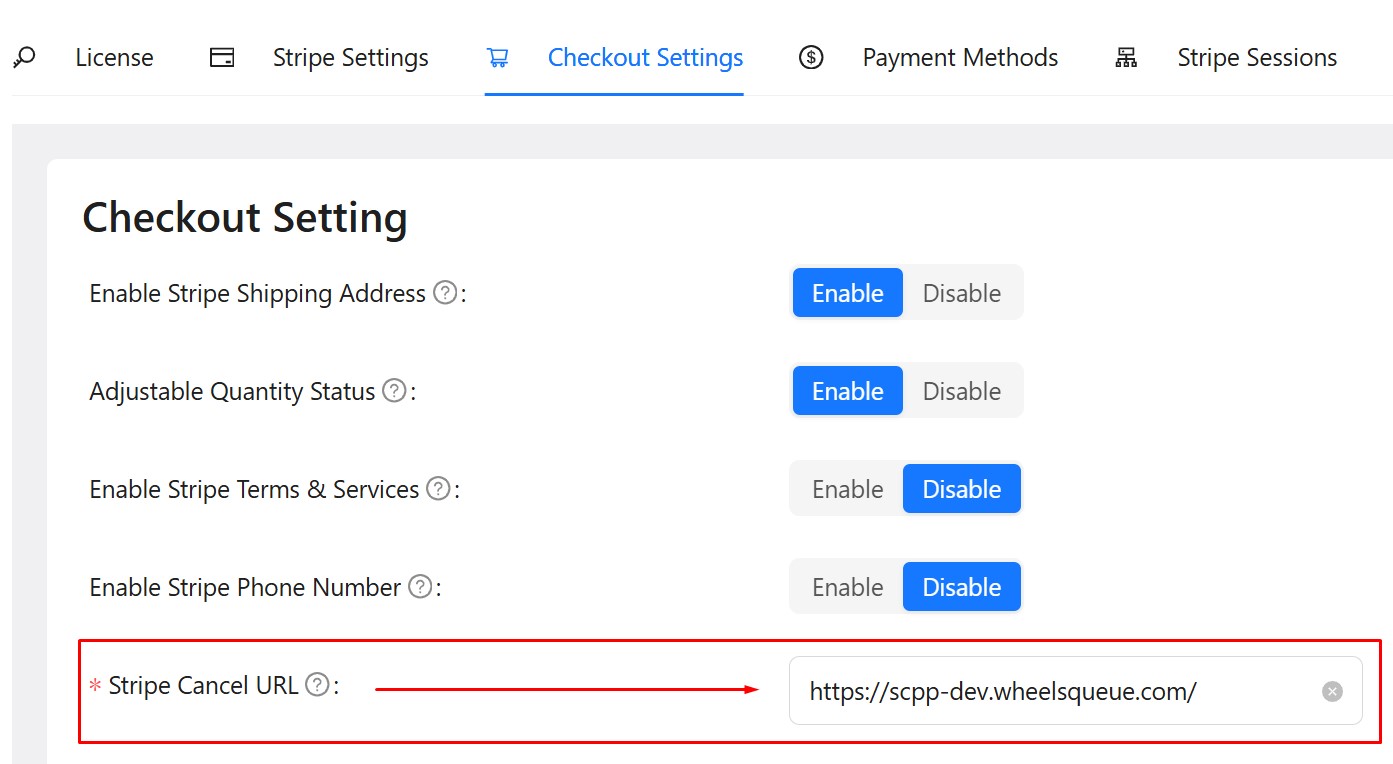Click the network icon for Stripe Sessions
1393x764 pixels.
pyautogui.click(x=1126, y=58)
